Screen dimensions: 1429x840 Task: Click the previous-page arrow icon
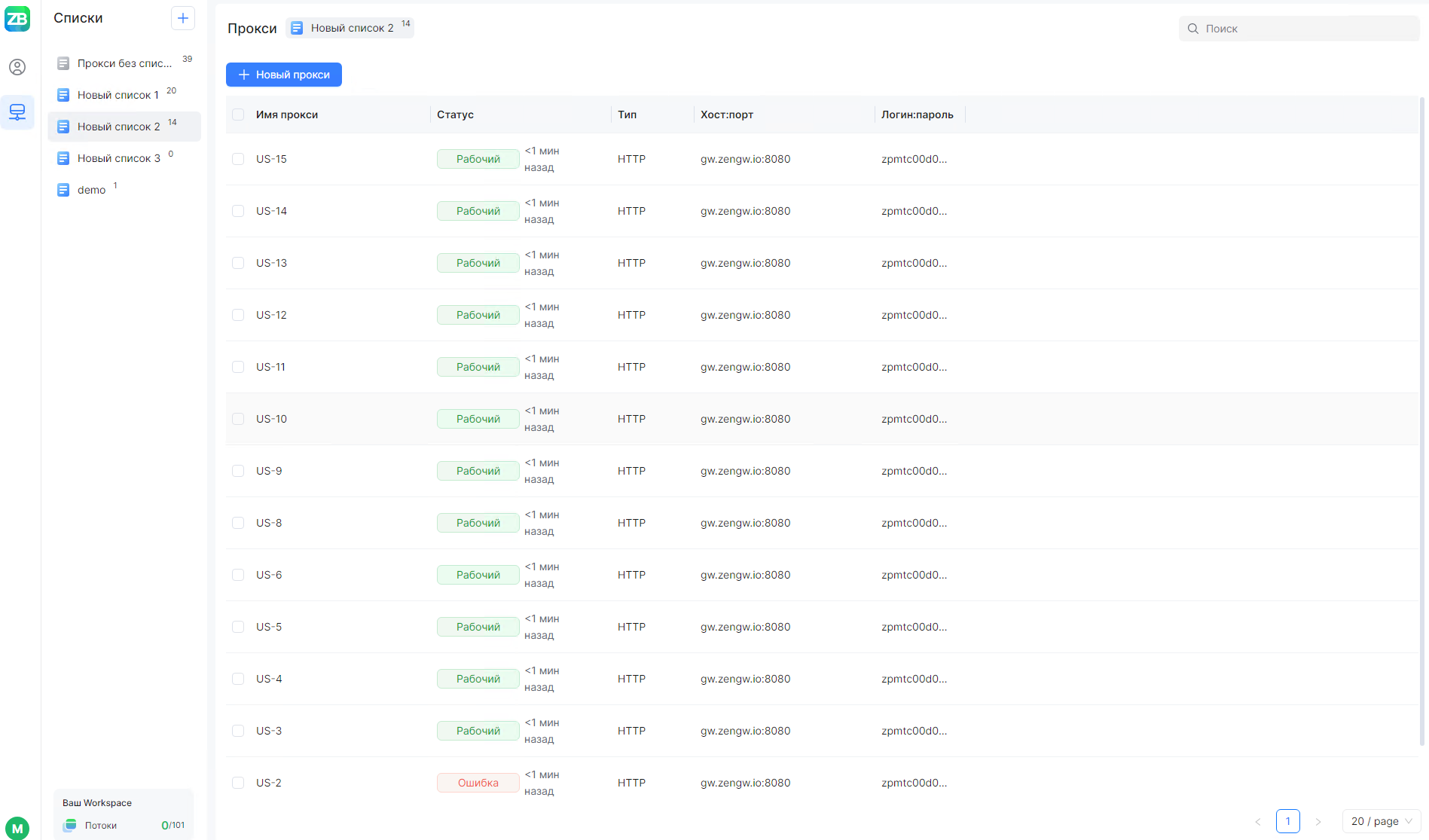pos(1258,821)
